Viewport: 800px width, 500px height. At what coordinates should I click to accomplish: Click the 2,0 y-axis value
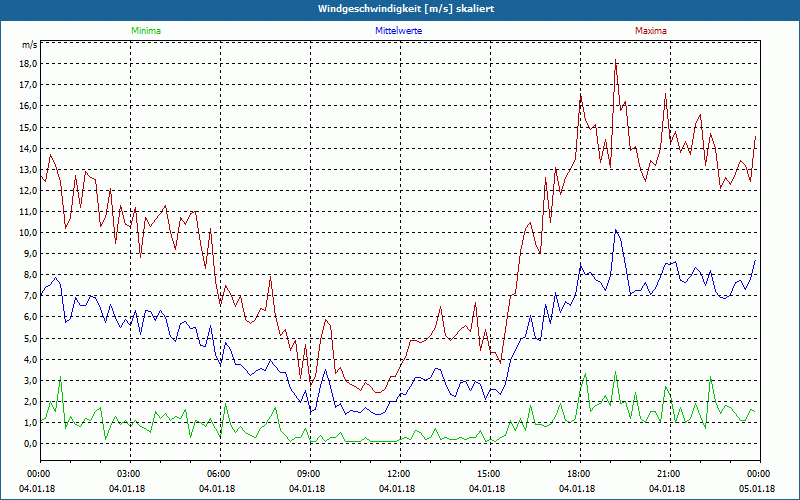[x=31, y=402]
